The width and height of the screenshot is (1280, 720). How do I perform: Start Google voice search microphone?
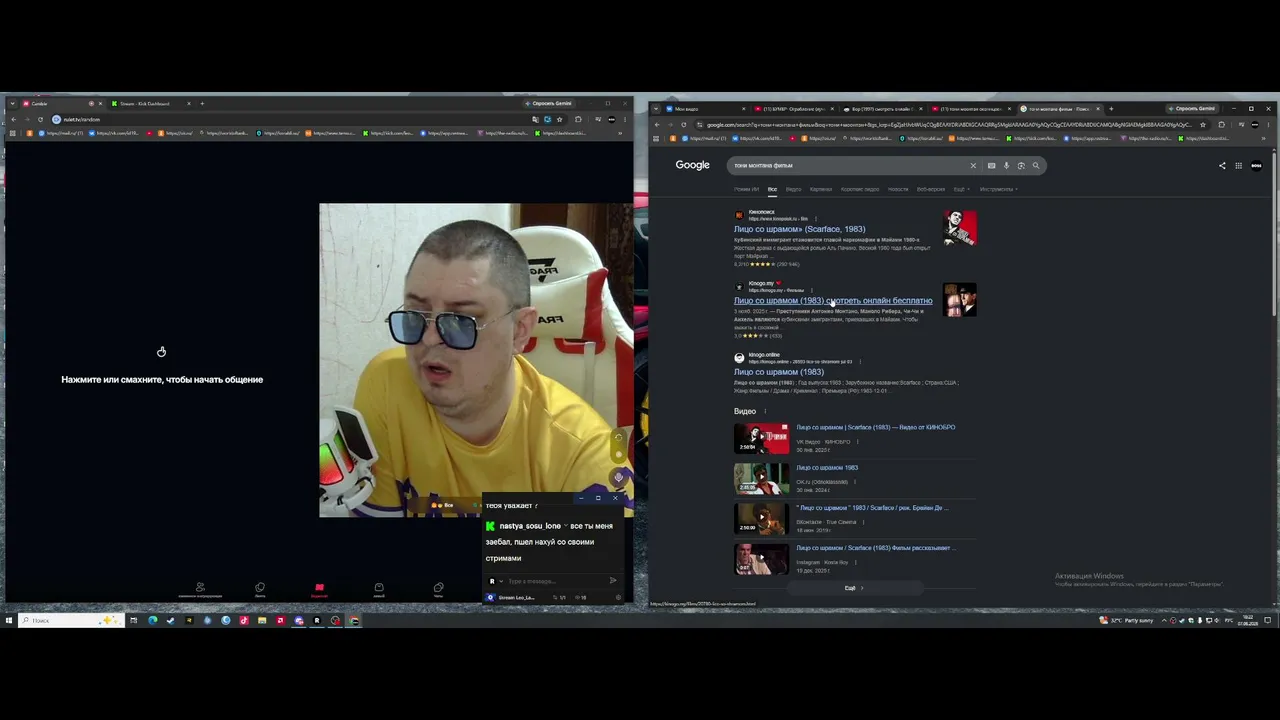[1006, 166]
